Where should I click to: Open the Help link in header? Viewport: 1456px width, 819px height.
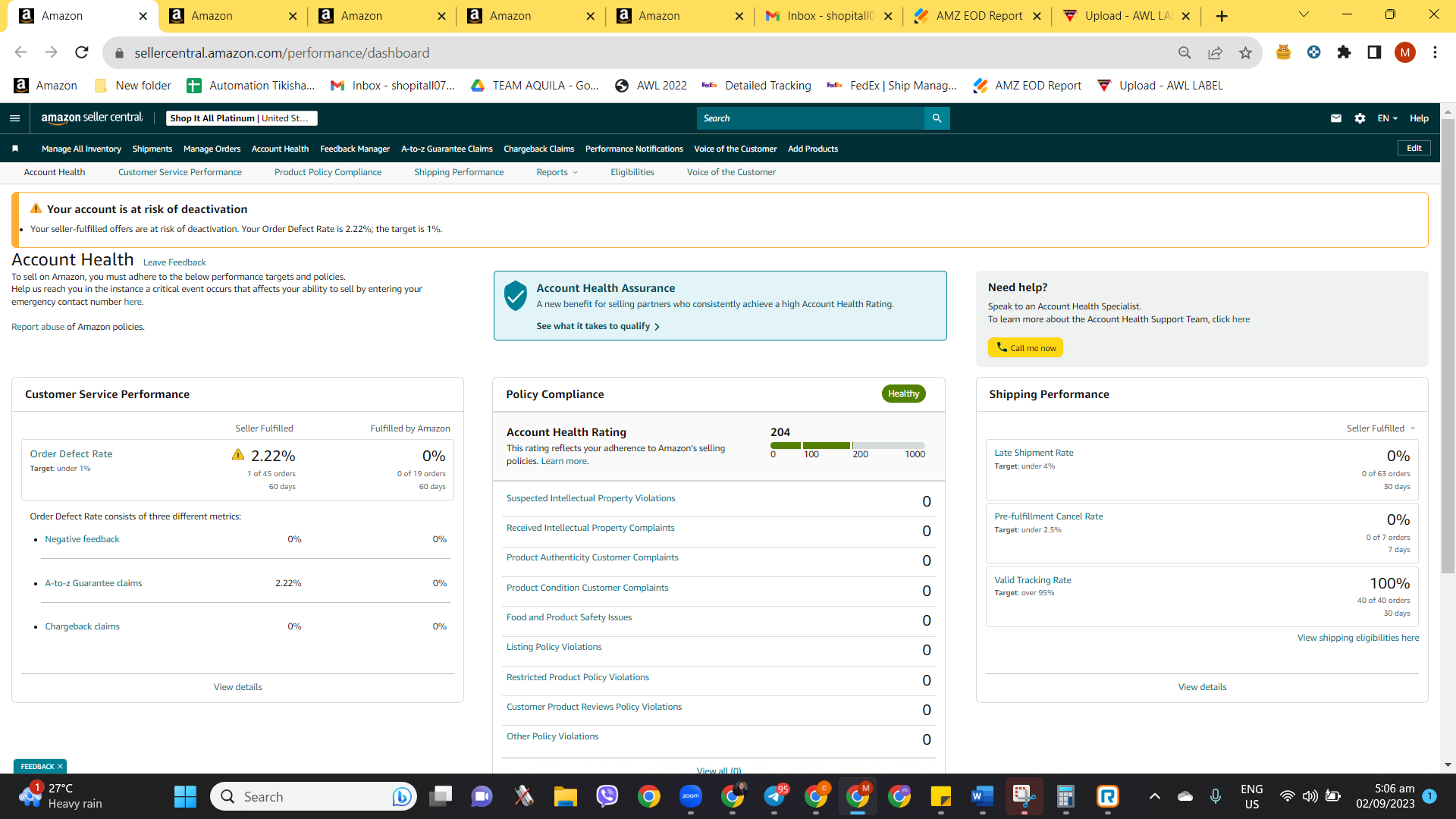click(1419, 118)
